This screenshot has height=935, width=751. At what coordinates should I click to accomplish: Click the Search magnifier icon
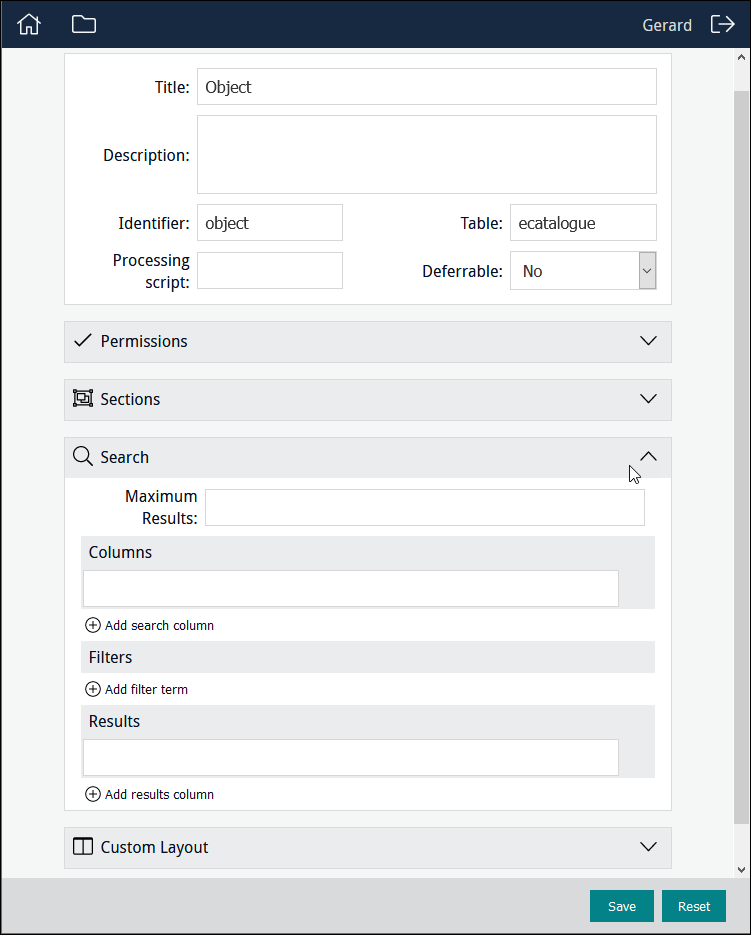(x=82, y=457)
